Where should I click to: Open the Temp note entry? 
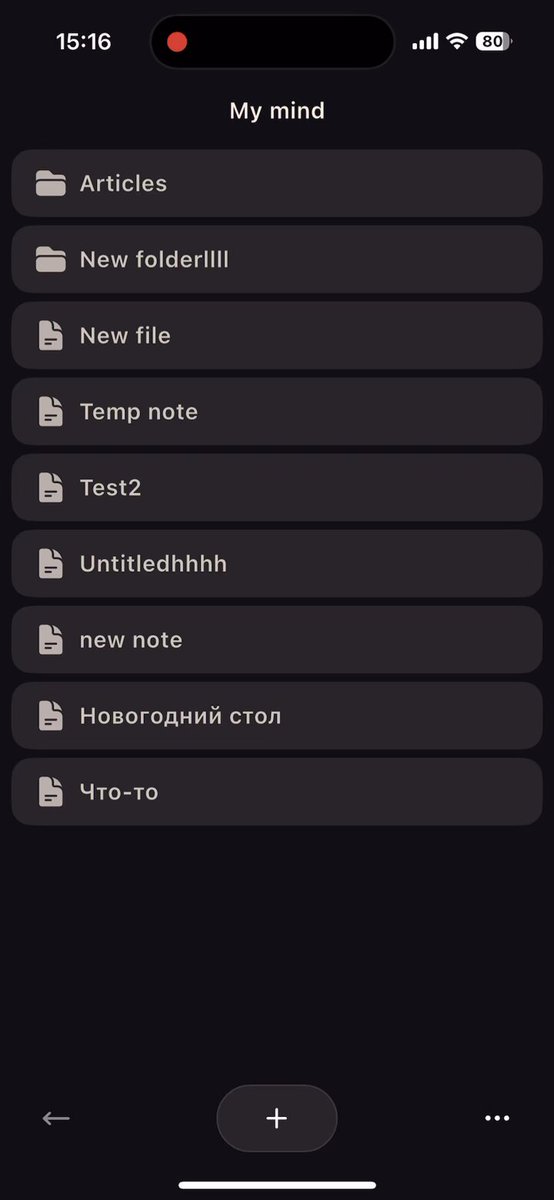click(277, 411)
